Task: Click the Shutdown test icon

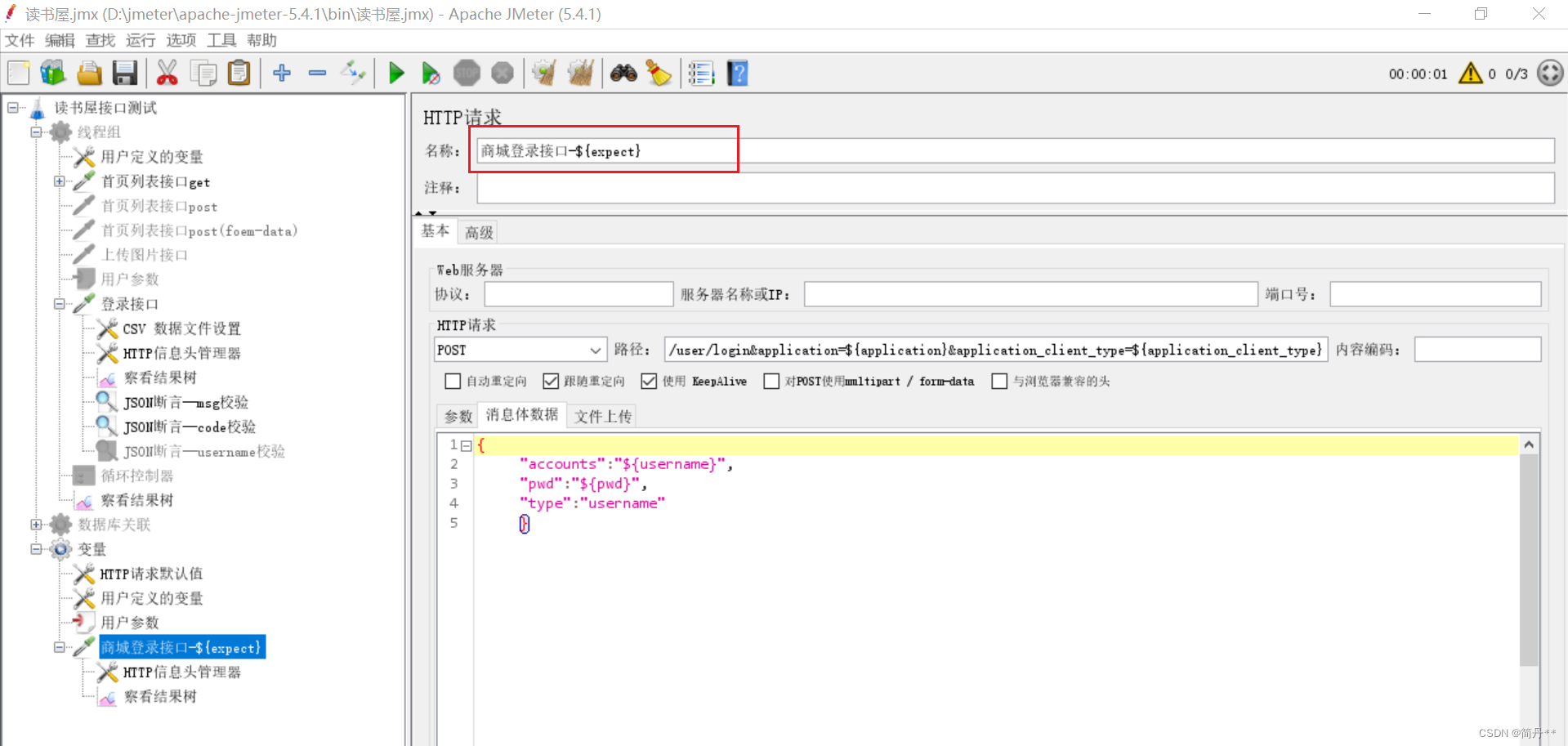Action: coord(503,74)
